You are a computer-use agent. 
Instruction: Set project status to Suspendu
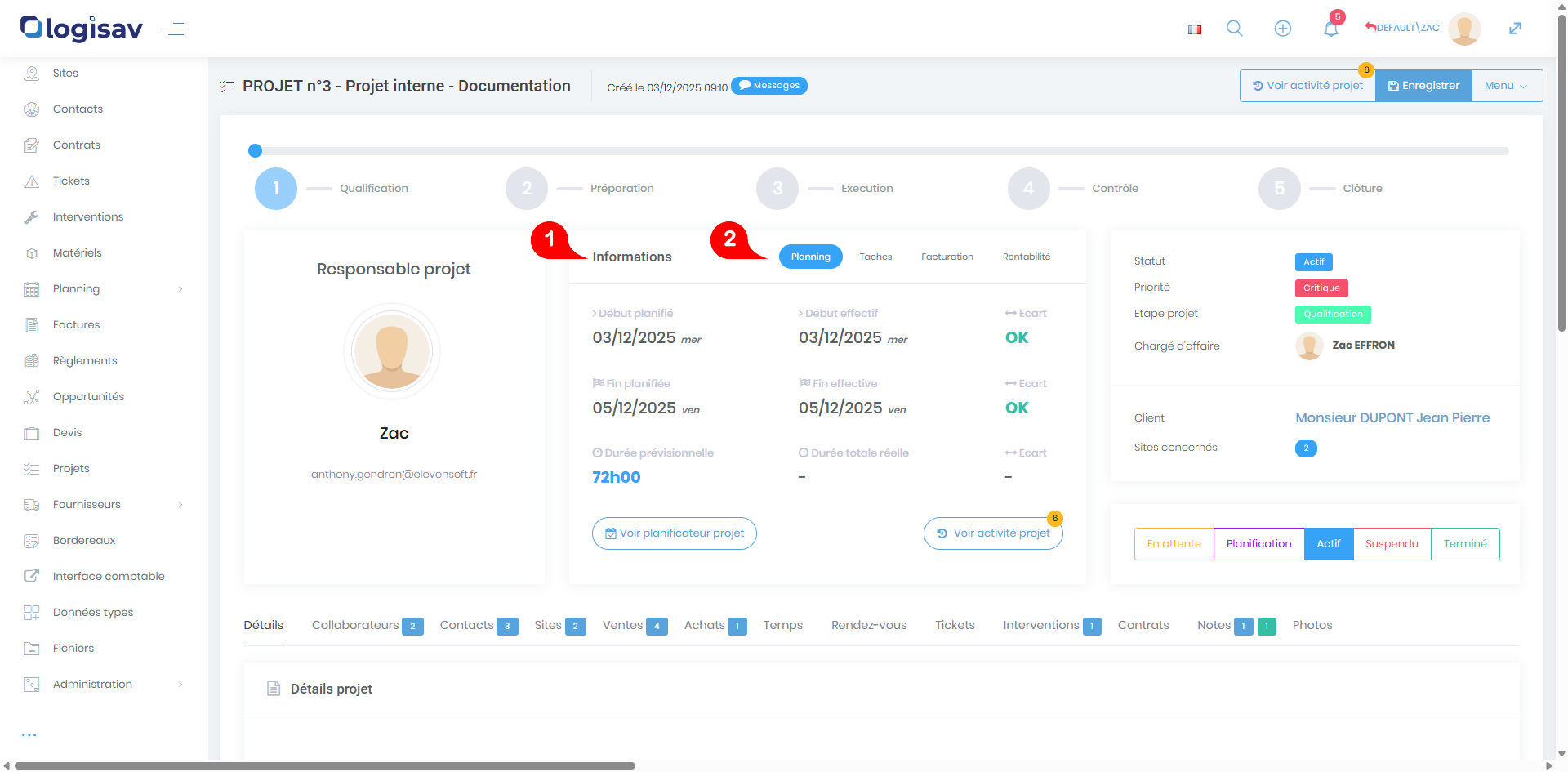[1392, 544]
